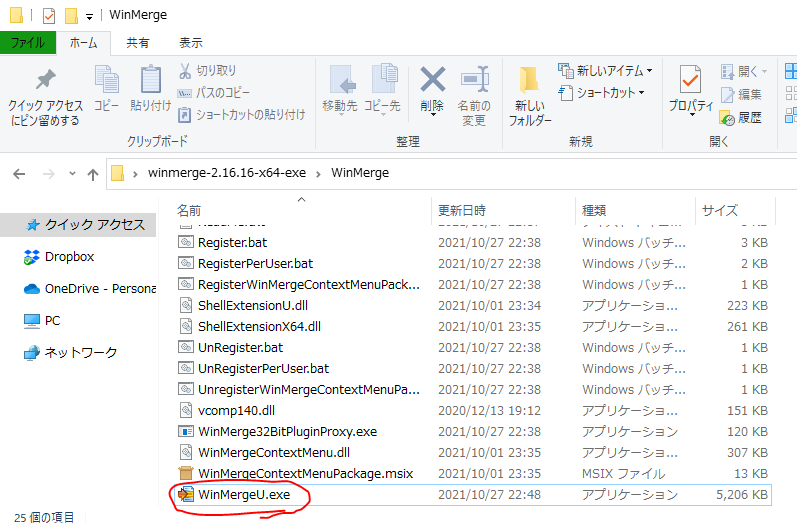Click the Edit (編集) ribbon button
This screenshot has height=528, width=797.
pyautogui.click(x=741, y=95)
